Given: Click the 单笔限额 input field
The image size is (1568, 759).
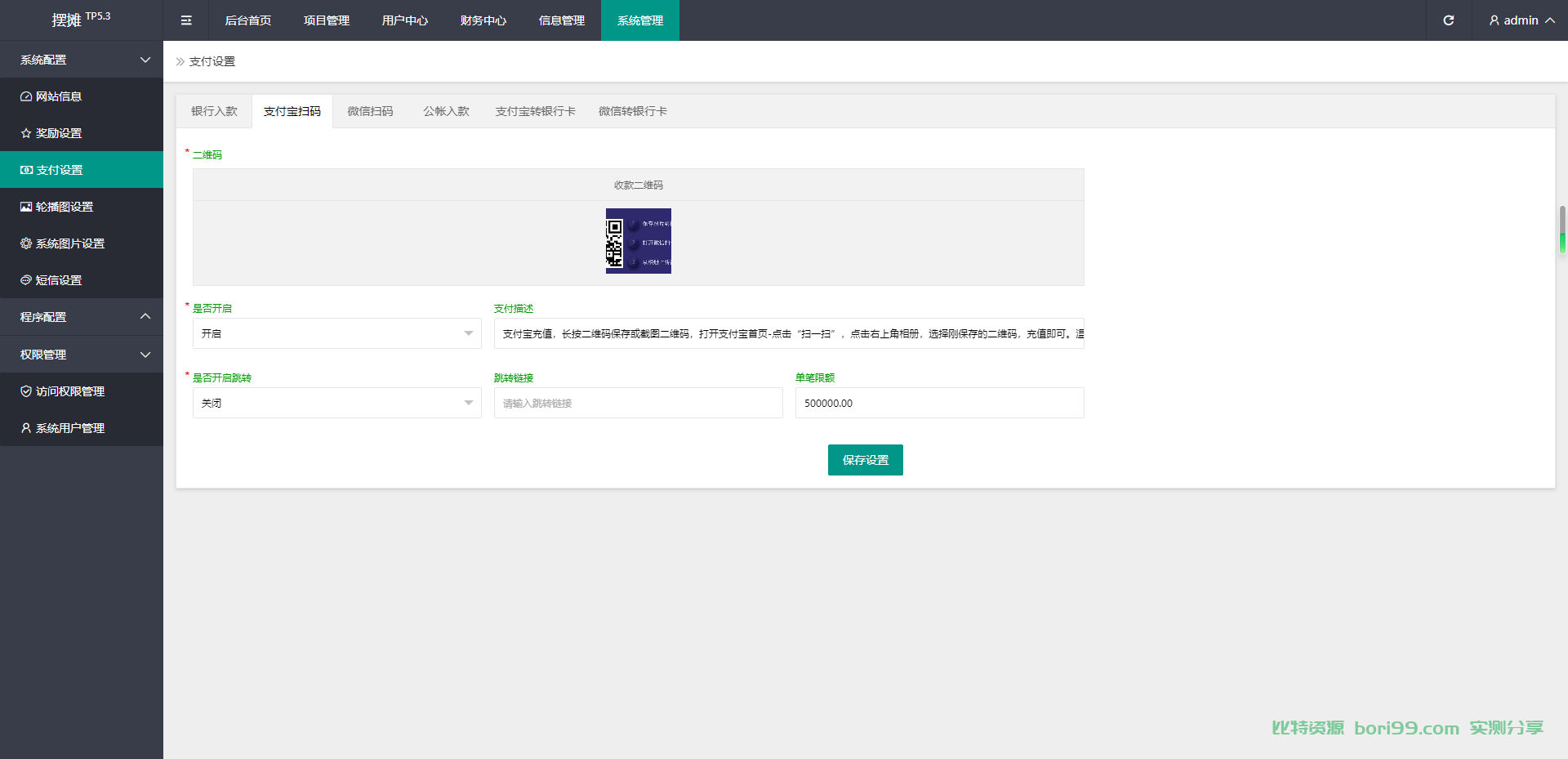Looking at the screenshot, I should click(940, 403).
